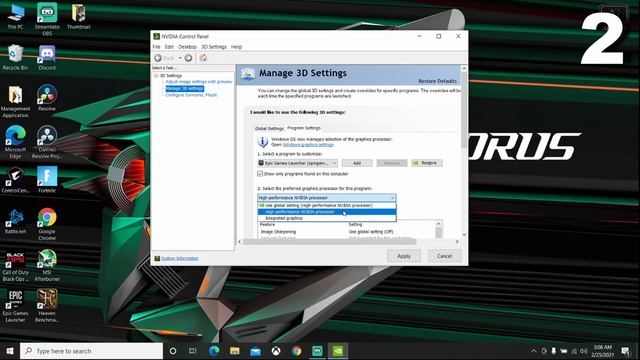
Task: Open the Edit menu
Action: (169, 47)
